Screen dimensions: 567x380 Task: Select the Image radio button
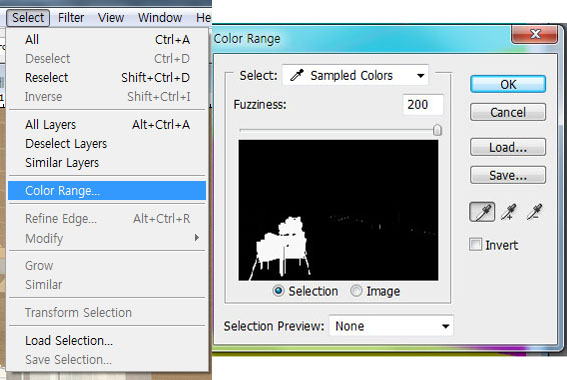356,291
